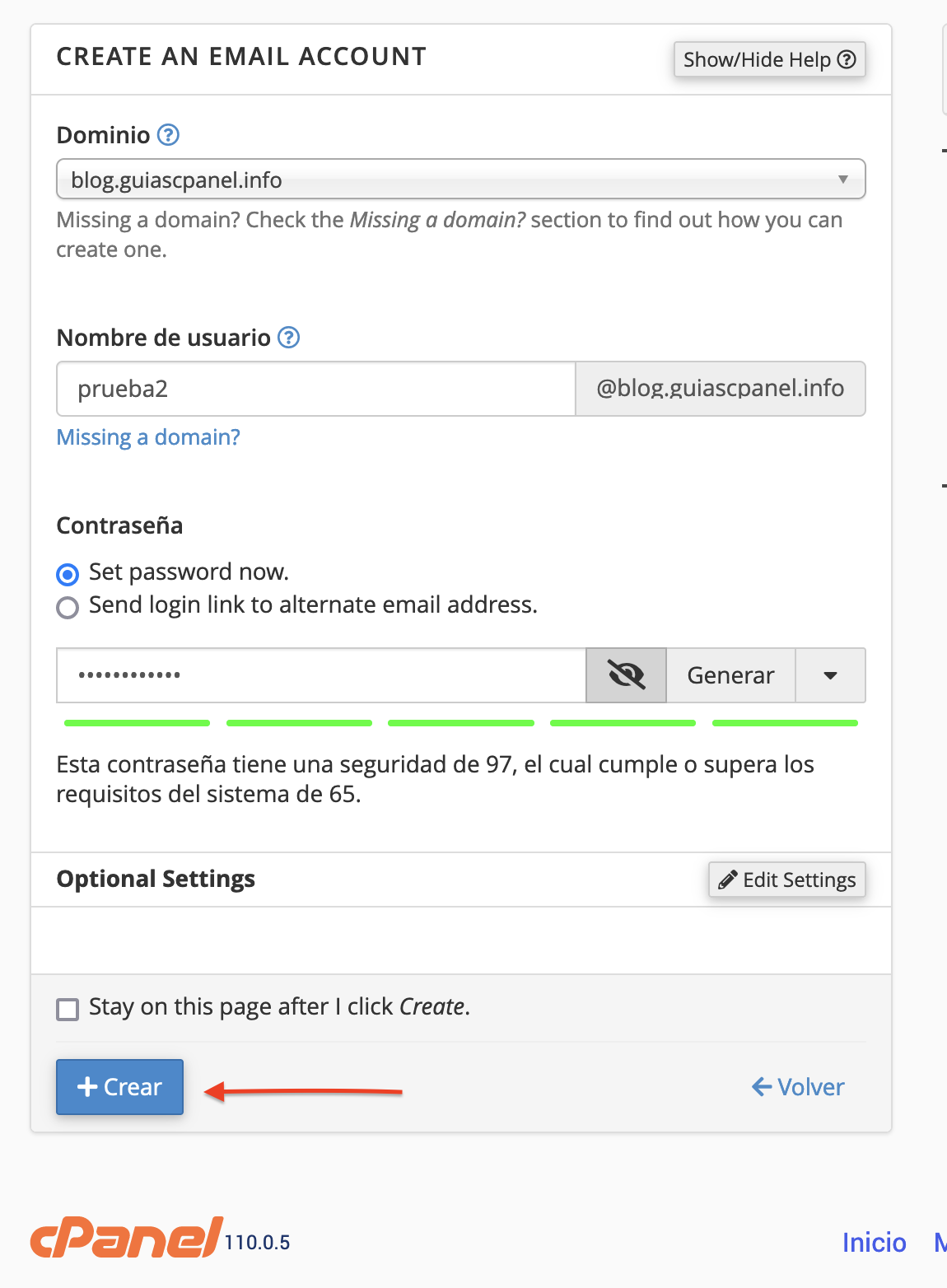Enable 'Stay on this page' checkbox
The height and width of the screenshot is (1288, 947).
[68, 1009]
